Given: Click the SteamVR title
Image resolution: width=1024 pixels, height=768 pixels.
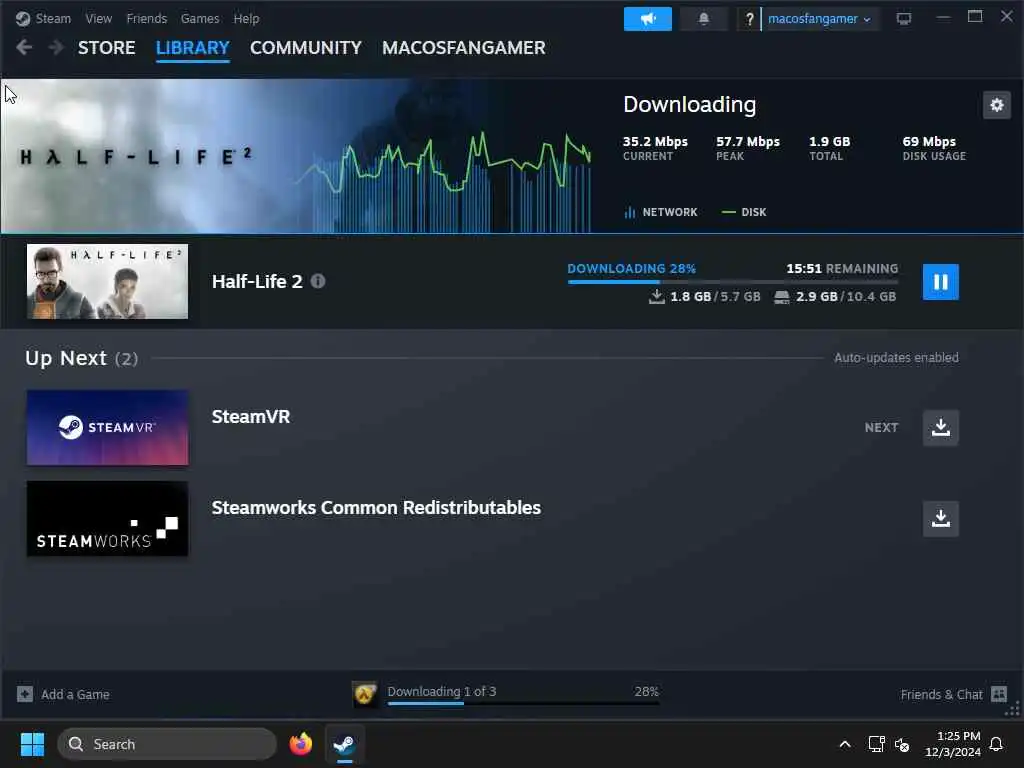Looking at the screenshot, I should (251, 417).
